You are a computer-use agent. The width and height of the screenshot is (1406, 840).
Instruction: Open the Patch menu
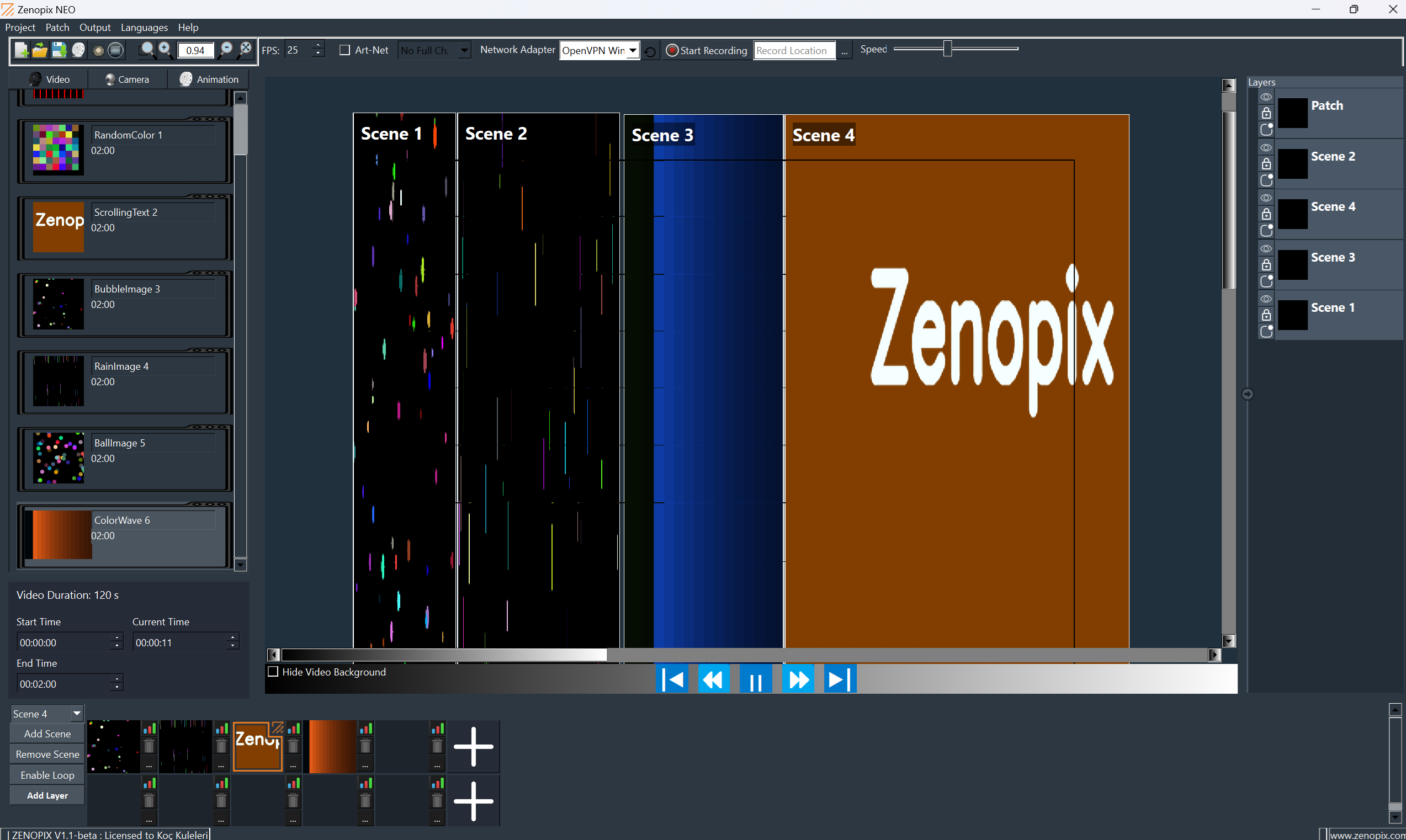coord(57,27)
